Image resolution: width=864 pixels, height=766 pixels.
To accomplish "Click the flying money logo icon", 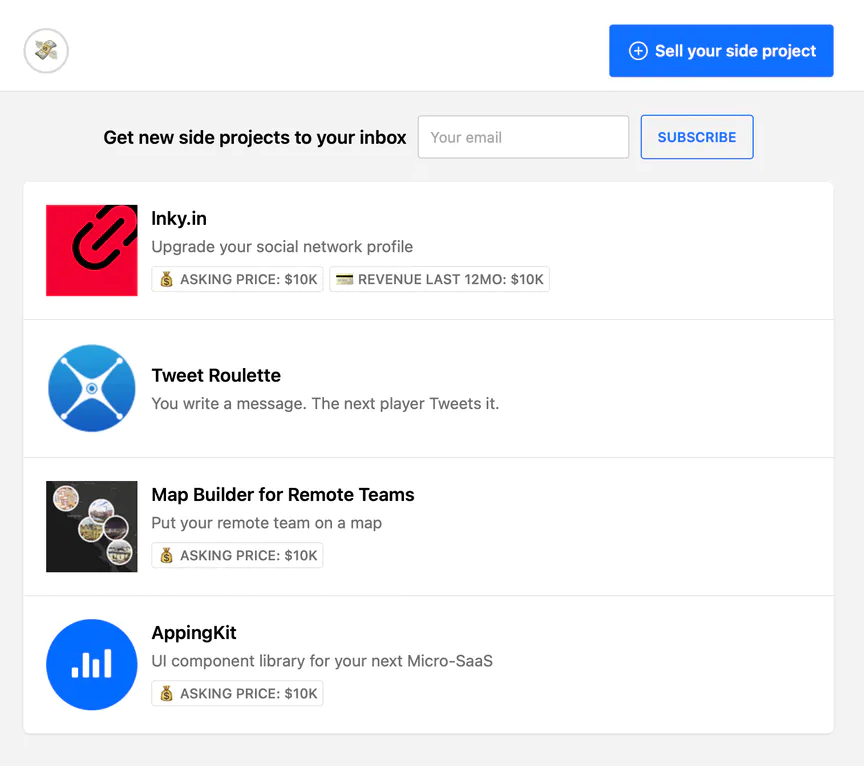I will [x=46, y=51].
